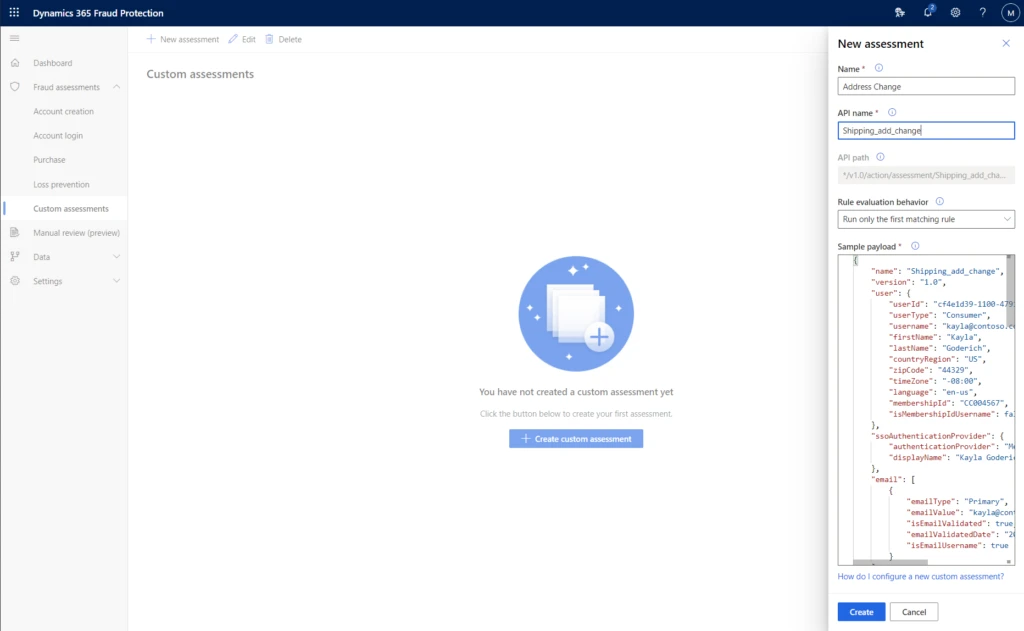Close the New assessment panel

(1005, 43)
